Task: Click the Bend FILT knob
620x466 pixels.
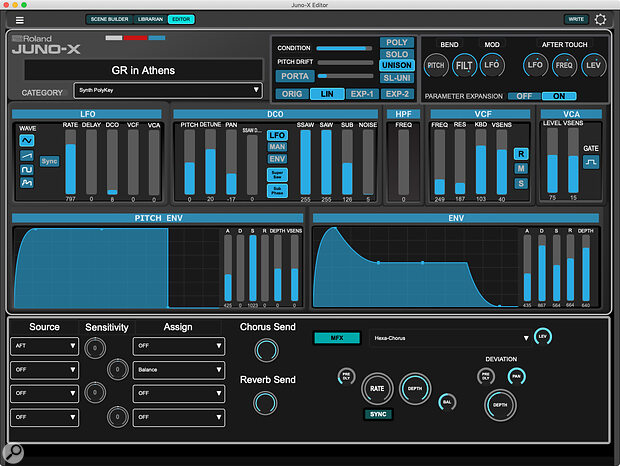Action: (x=464, y=66)
